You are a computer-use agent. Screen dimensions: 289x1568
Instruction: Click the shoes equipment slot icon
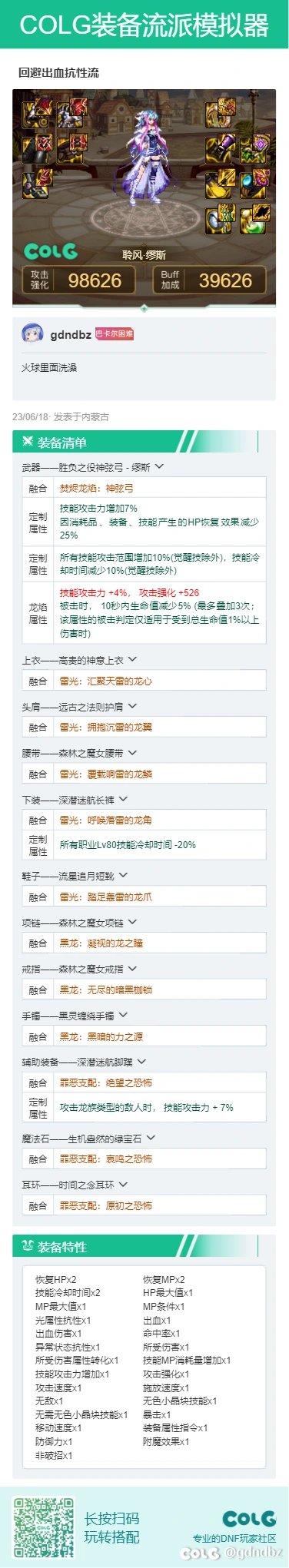click(35, 184)
